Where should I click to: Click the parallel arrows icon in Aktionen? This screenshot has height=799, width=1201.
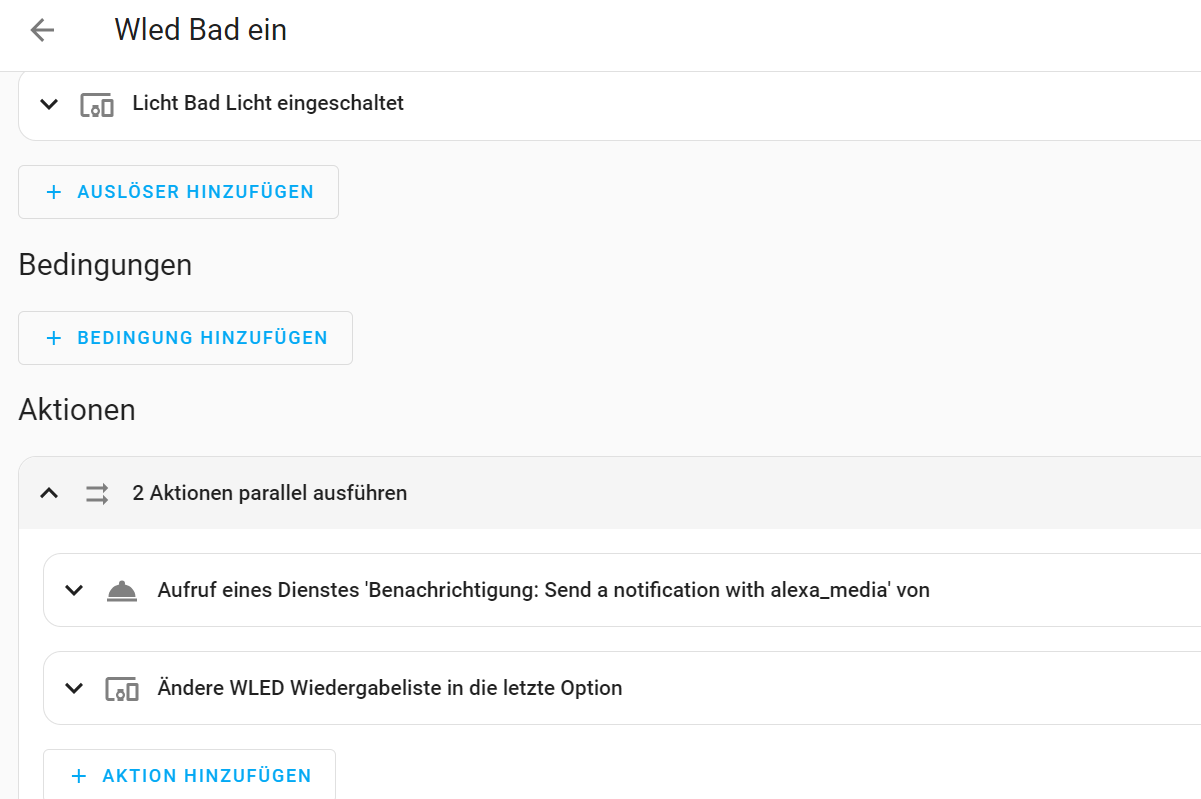pos(97,493)
